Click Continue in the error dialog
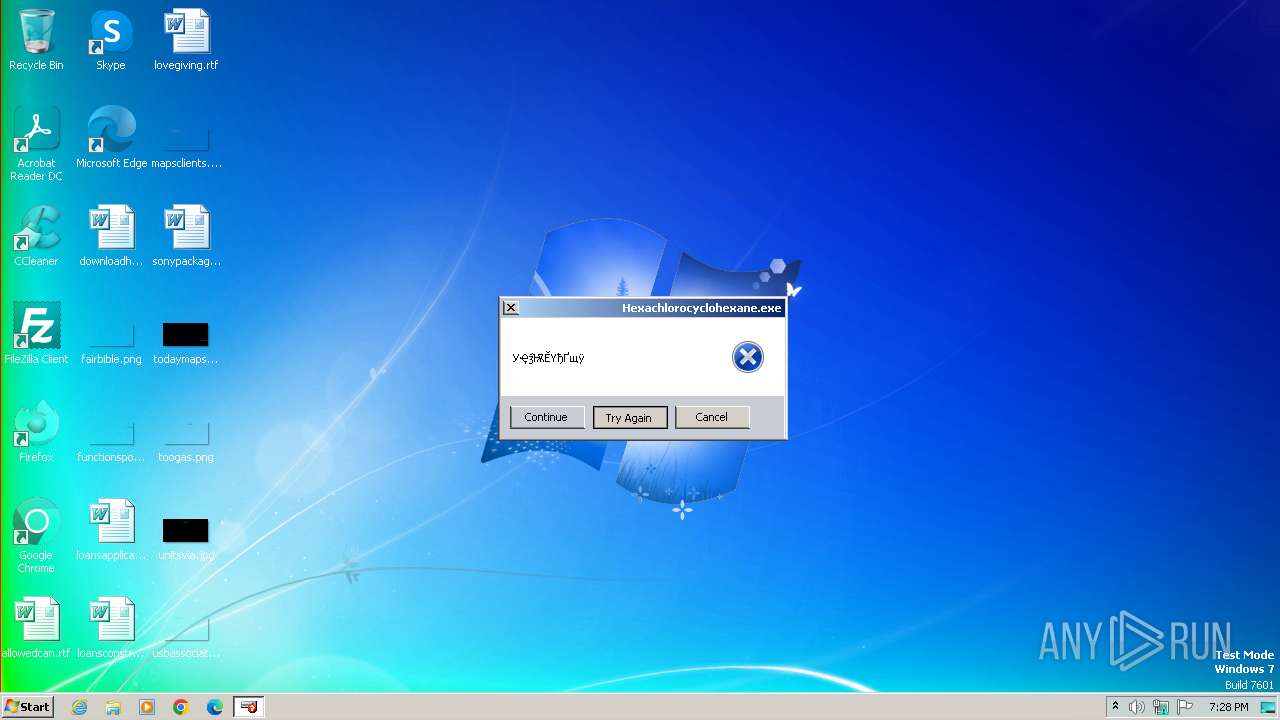 click(546, 417)
